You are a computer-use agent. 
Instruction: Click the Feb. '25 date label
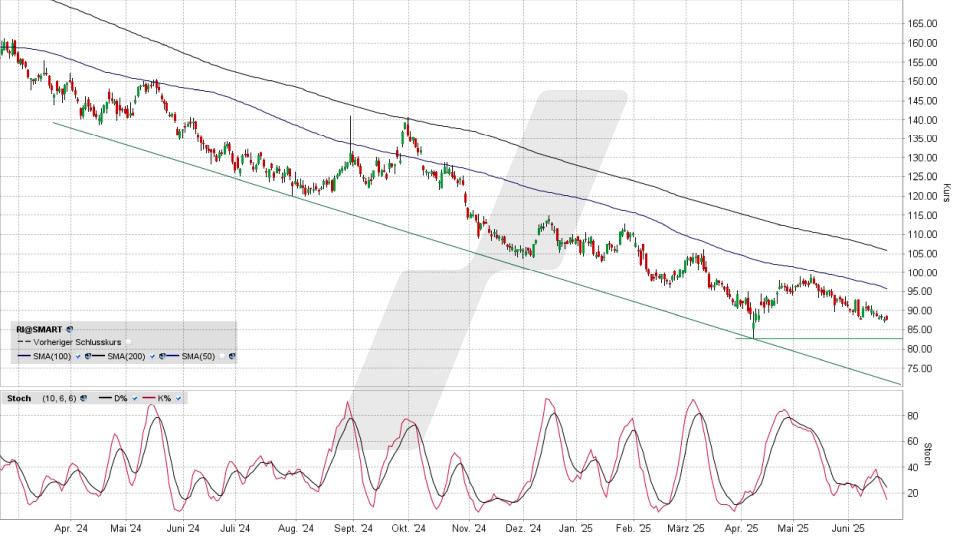[633, 528]
